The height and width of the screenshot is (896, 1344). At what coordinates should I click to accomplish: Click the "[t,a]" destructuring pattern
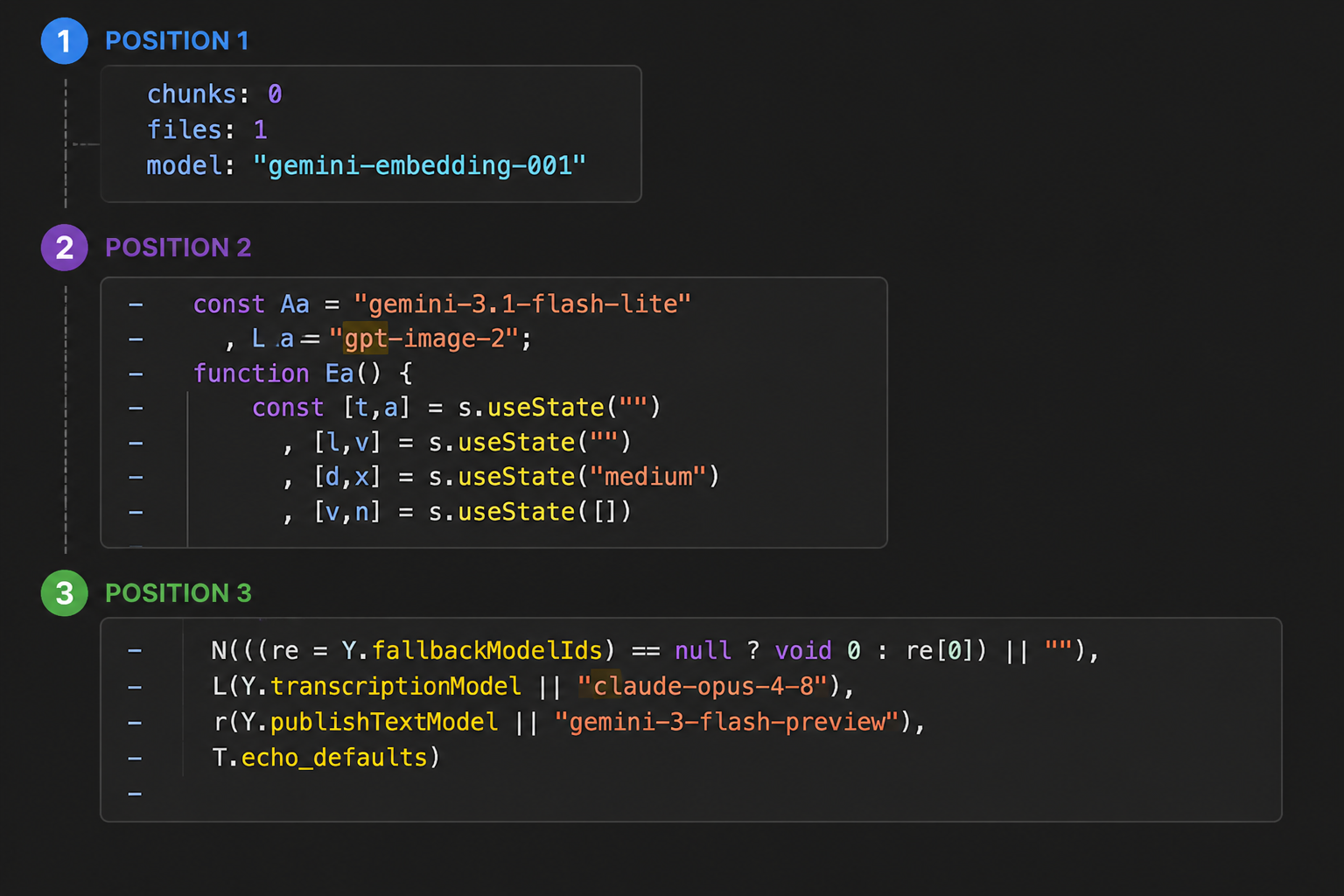coord(376,407)
